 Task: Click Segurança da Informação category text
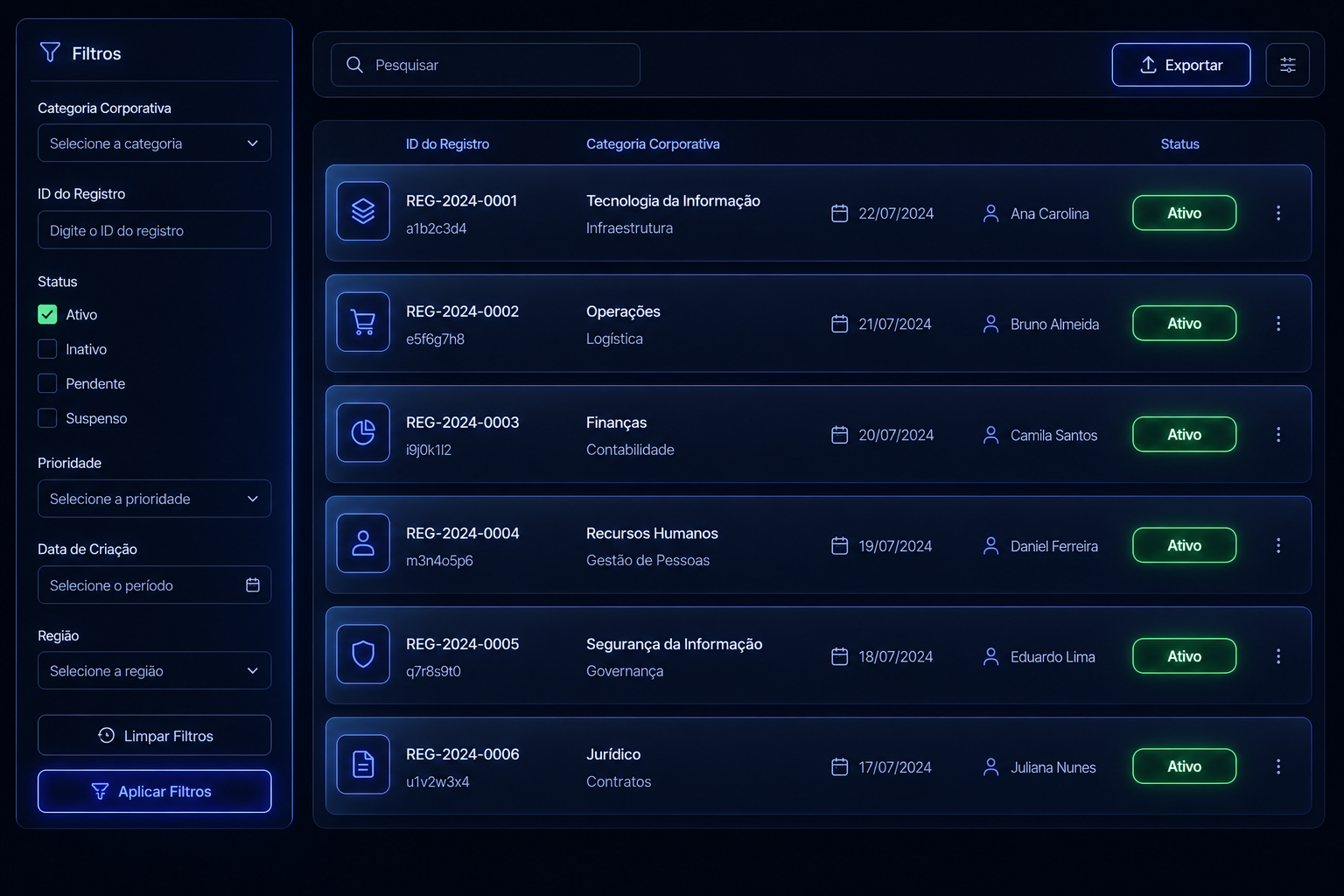[x=674, y=644]
